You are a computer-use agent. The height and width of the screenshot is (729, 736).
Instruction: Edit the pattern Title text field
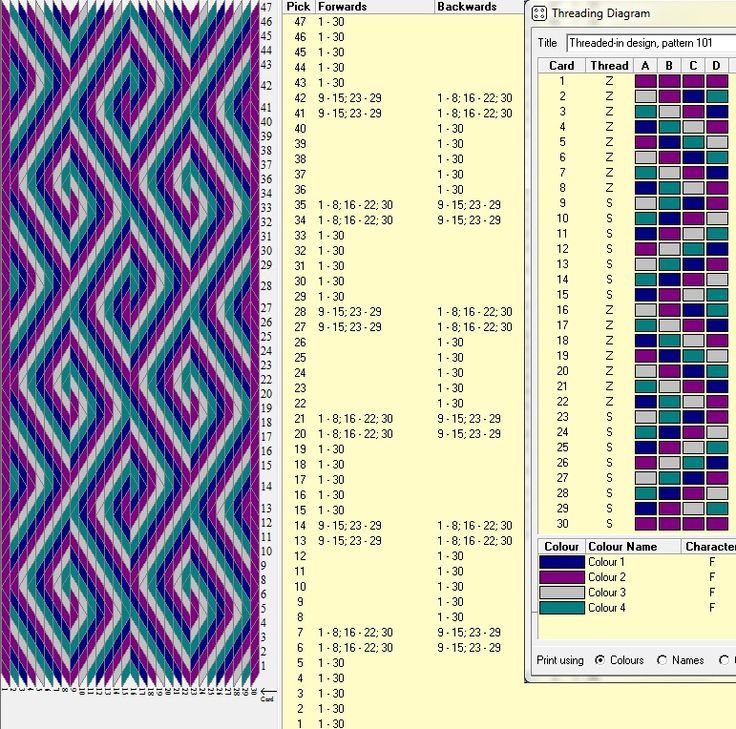(652, 43)
